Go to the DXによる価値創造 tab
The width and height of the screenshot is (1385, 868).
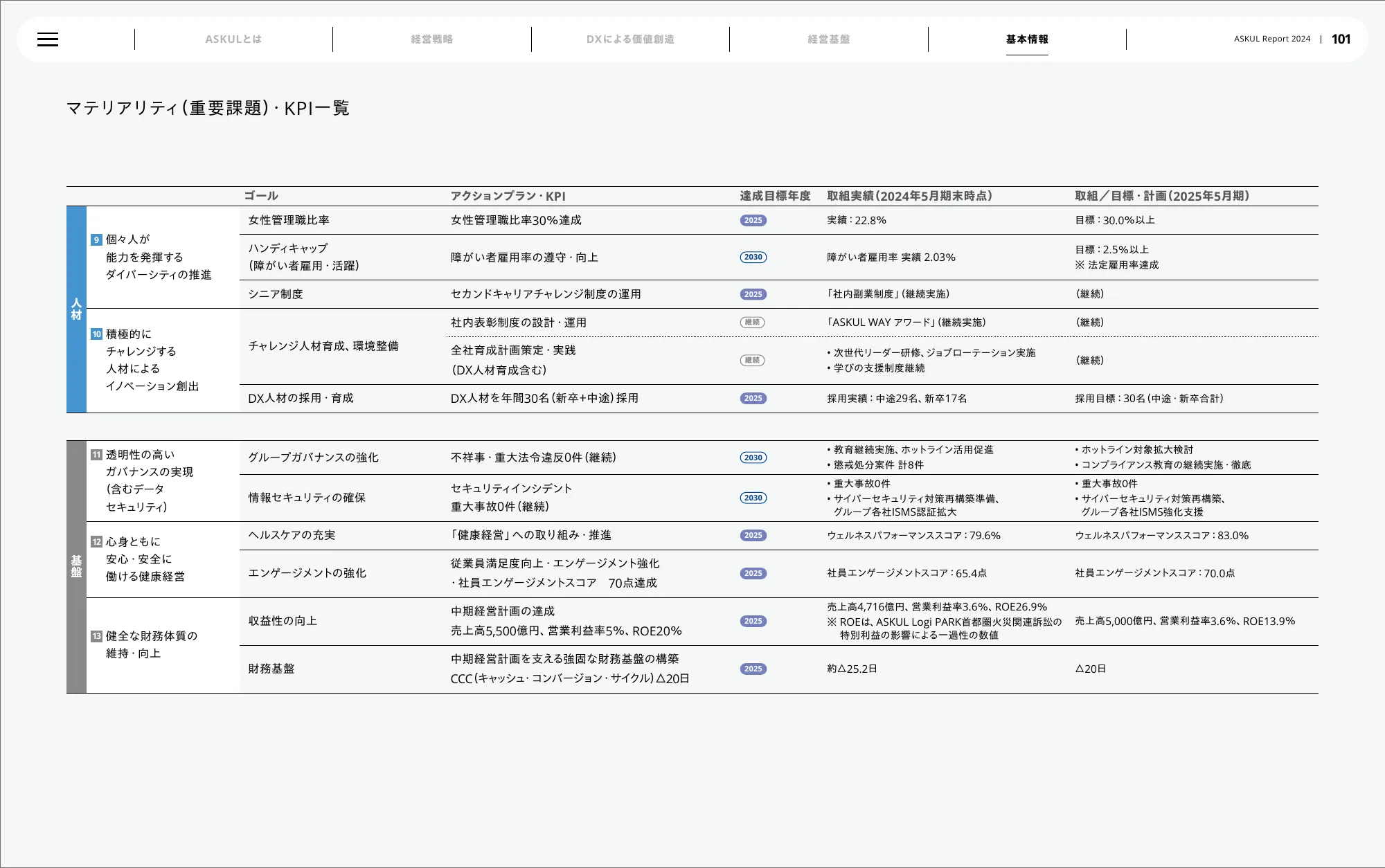tap(630, 39)
